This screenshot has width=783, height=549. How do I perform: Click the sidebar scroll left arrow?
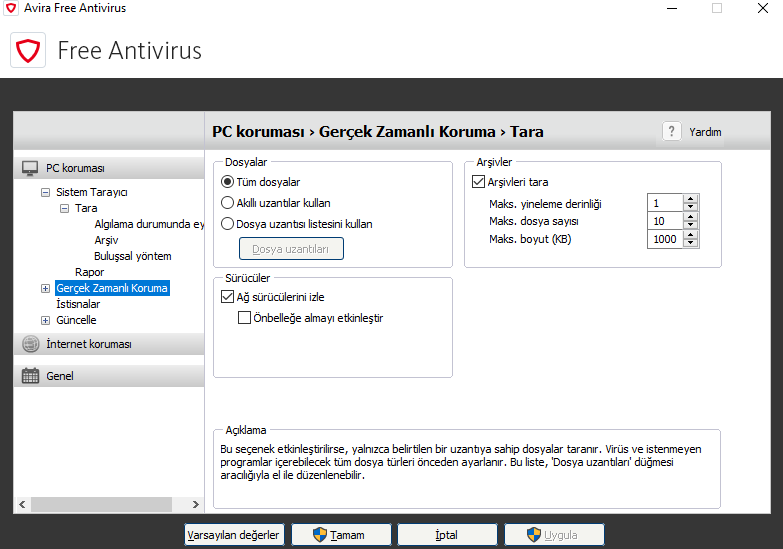22,505
